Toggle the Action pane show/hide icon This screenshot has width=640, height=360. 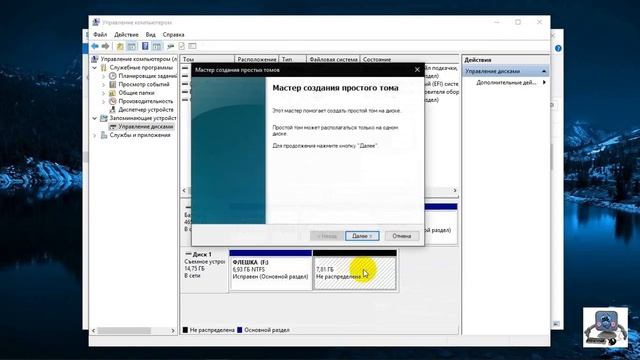[x=157, y=47]
